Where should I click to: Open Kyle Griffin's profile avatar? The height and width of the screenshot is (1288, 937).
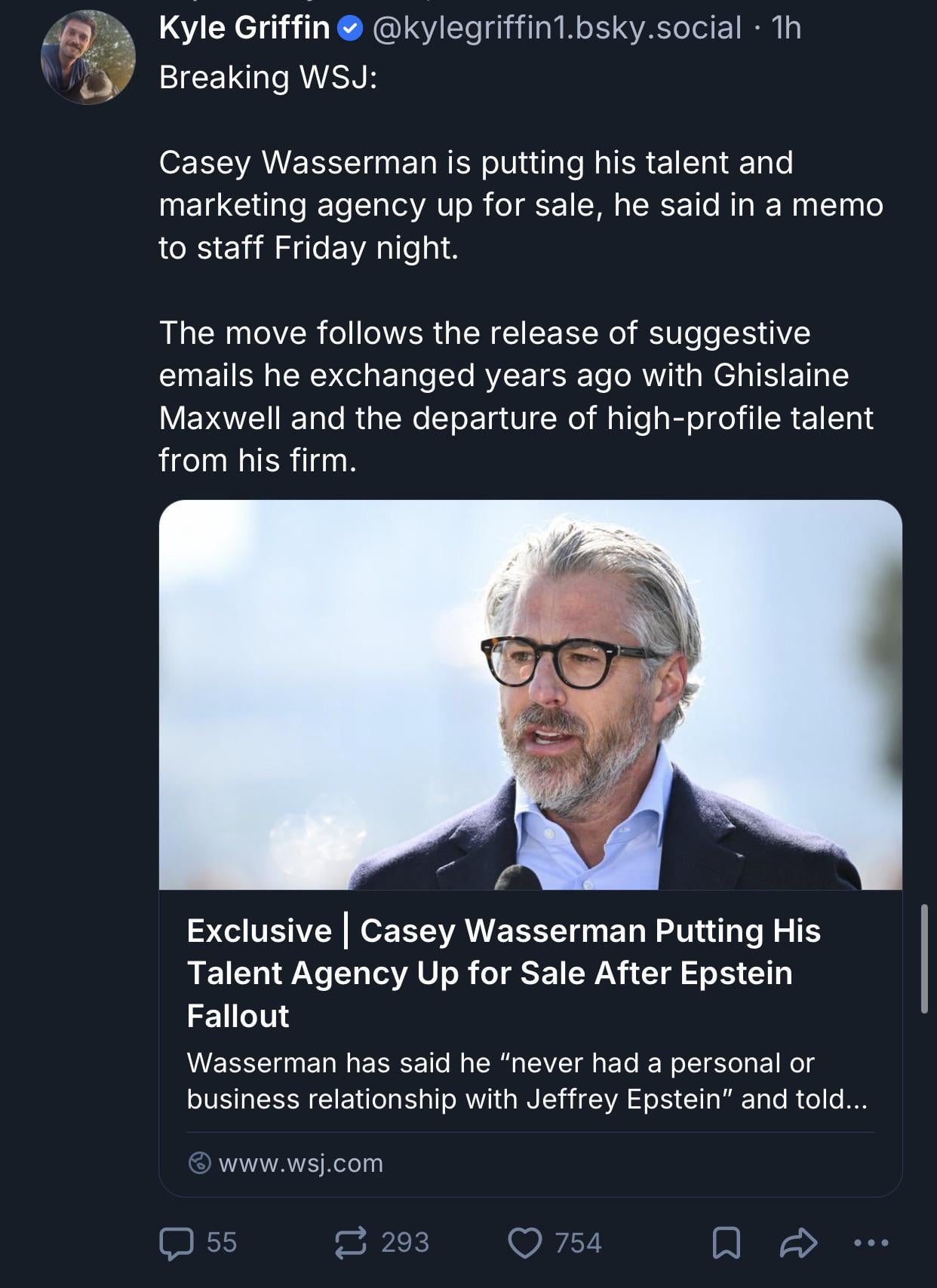[x=88, y=58]
